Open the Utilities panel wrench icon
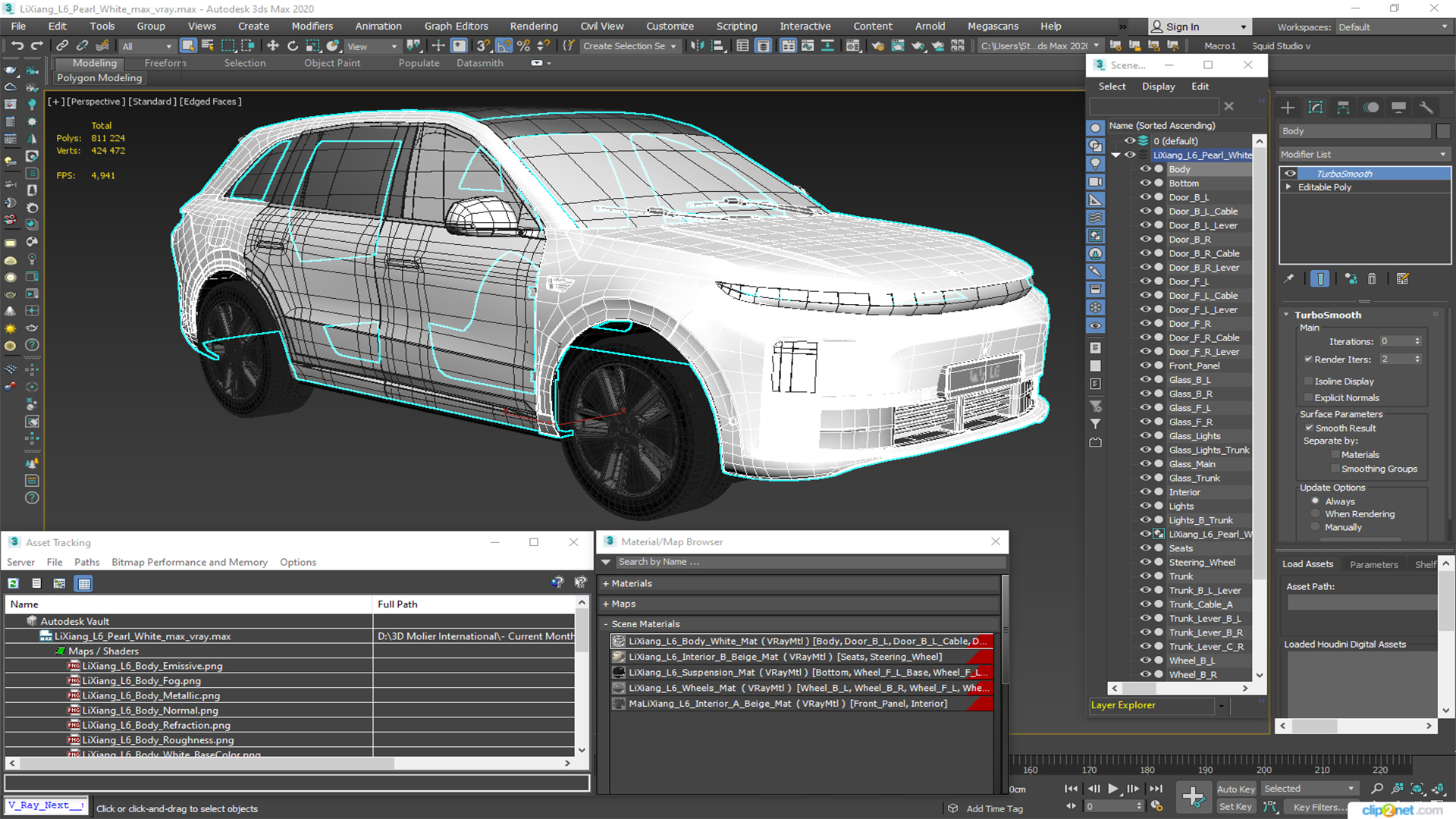The image size is (1456, 819). [x=1426, y=108]
